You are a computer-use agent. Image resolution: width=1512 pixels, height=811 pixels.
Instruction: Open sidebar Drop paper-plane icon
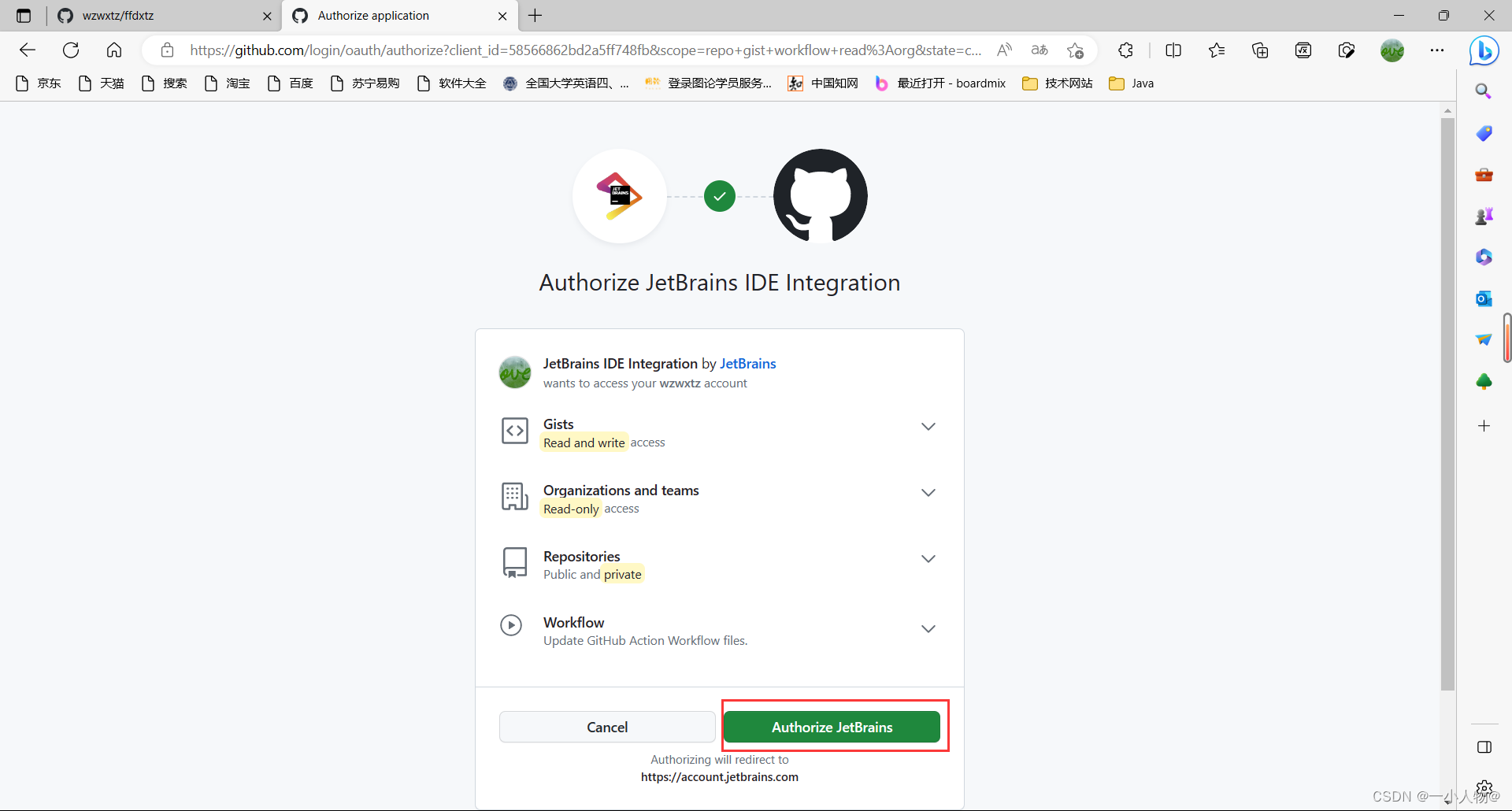click(1484, 339)
